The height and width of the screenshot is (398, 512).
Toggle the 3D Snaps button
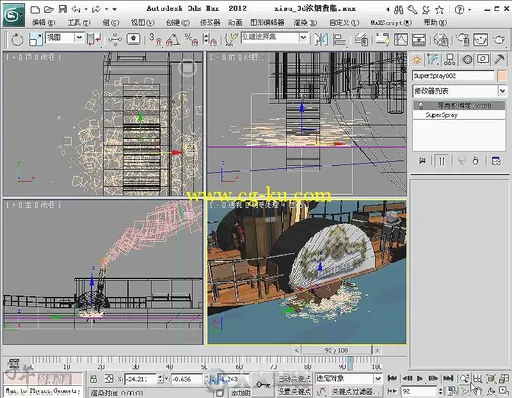click(155, 39)
